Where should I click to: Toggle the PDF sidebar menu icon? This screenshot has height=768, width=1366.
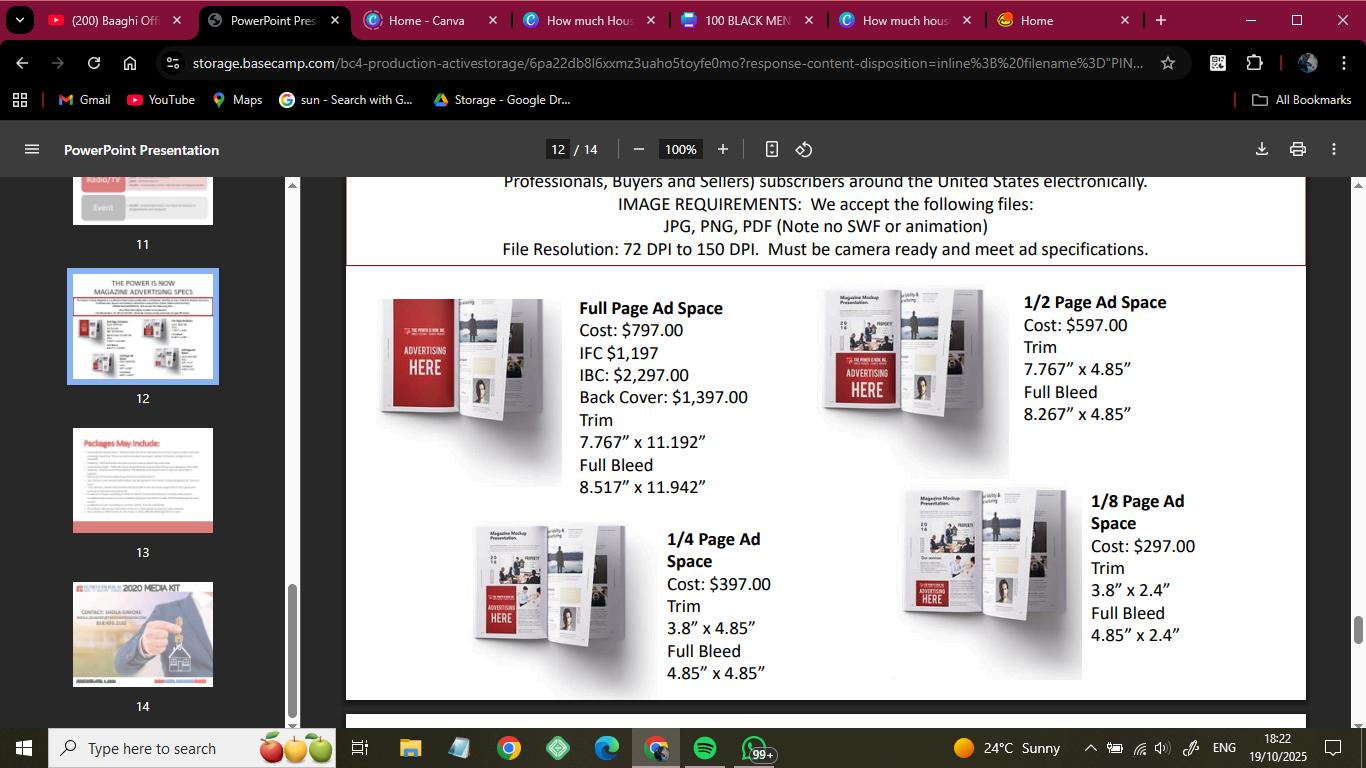coord(32,149)
